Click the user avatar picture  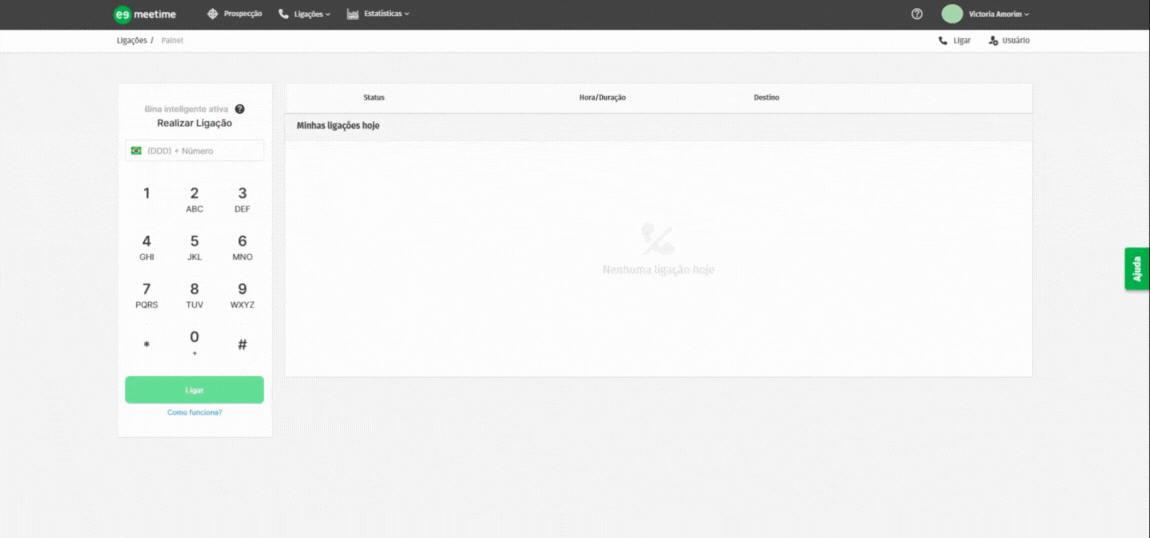(x=952, y=14)
